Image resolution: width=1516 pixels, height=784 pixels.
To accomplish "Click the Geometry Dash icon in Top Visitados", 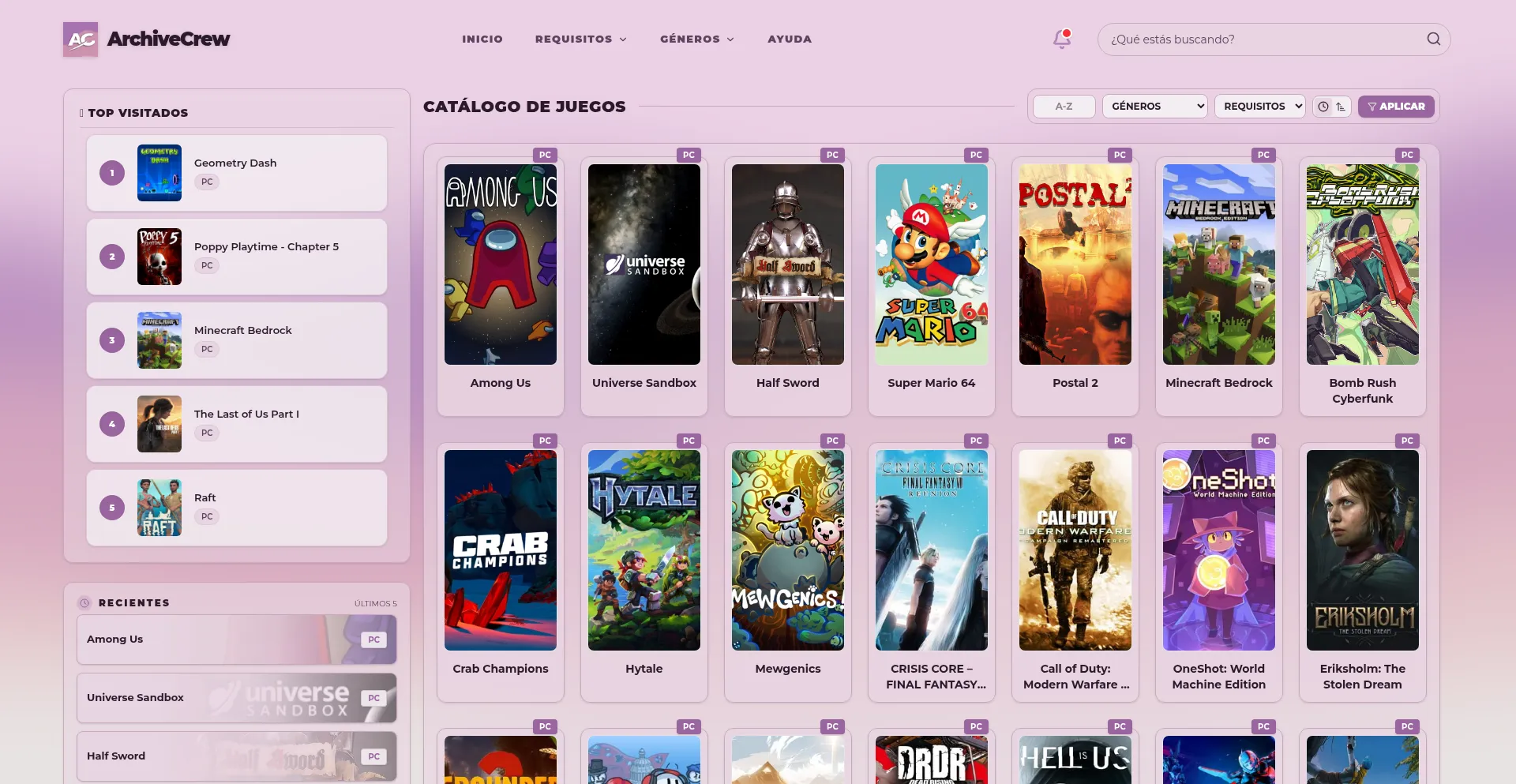I will coord(159,173).
